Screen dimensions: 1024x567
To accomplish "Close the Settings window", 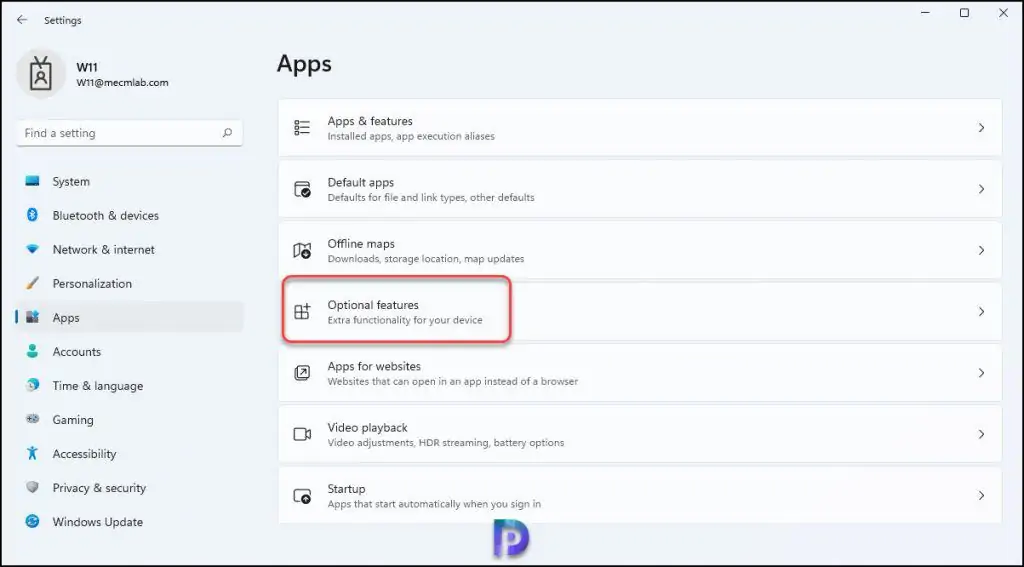I will [1003, 13].
